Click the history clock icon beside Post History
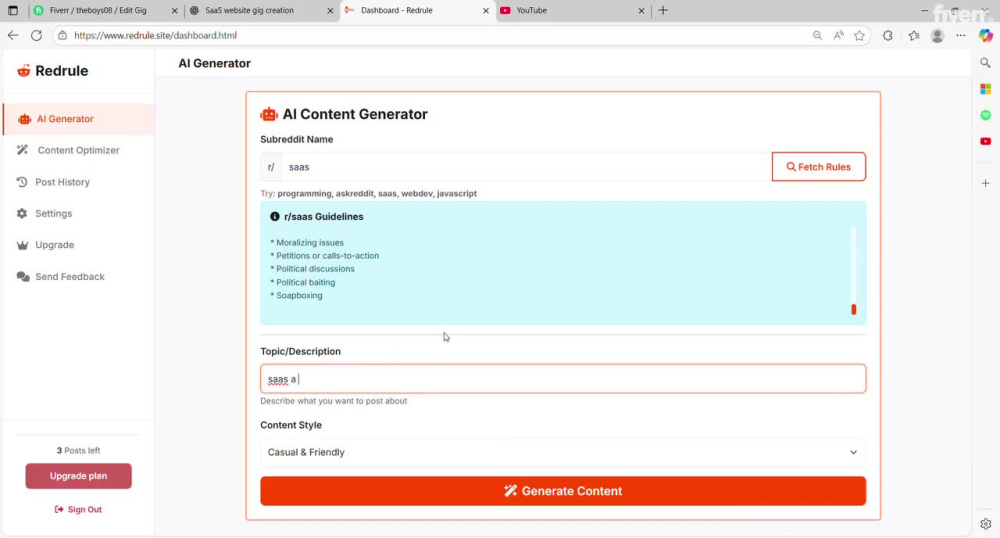Viewport: 1000px width, 538px height. pyautogui.click(x=22, y=182)
